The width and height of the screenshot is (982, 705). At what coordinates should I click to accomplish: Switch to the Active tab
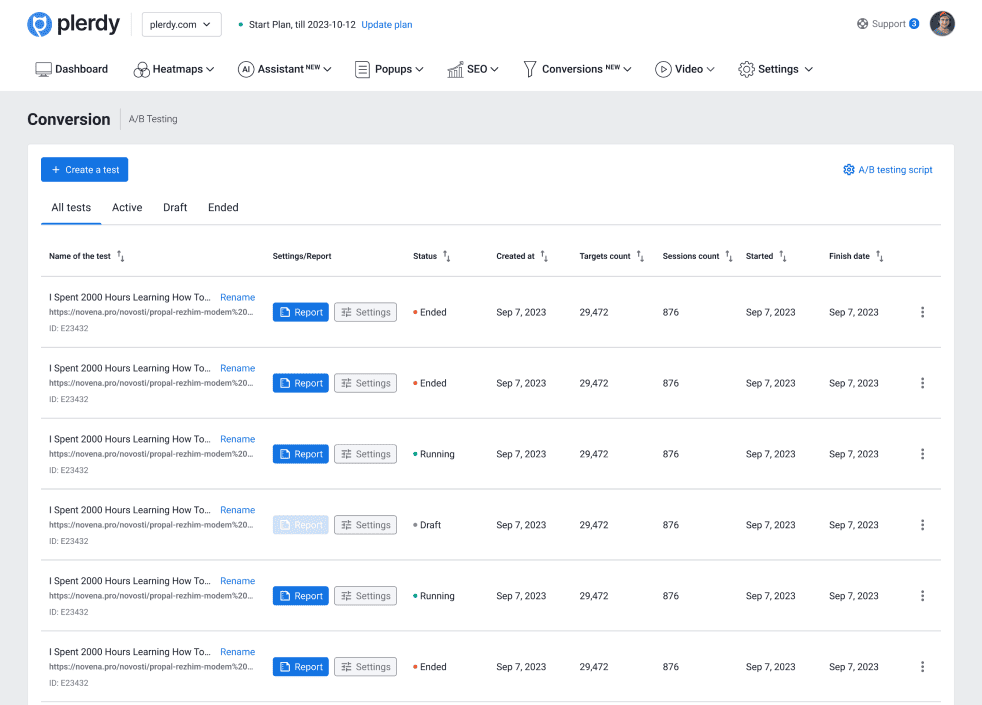pos(127,208)
